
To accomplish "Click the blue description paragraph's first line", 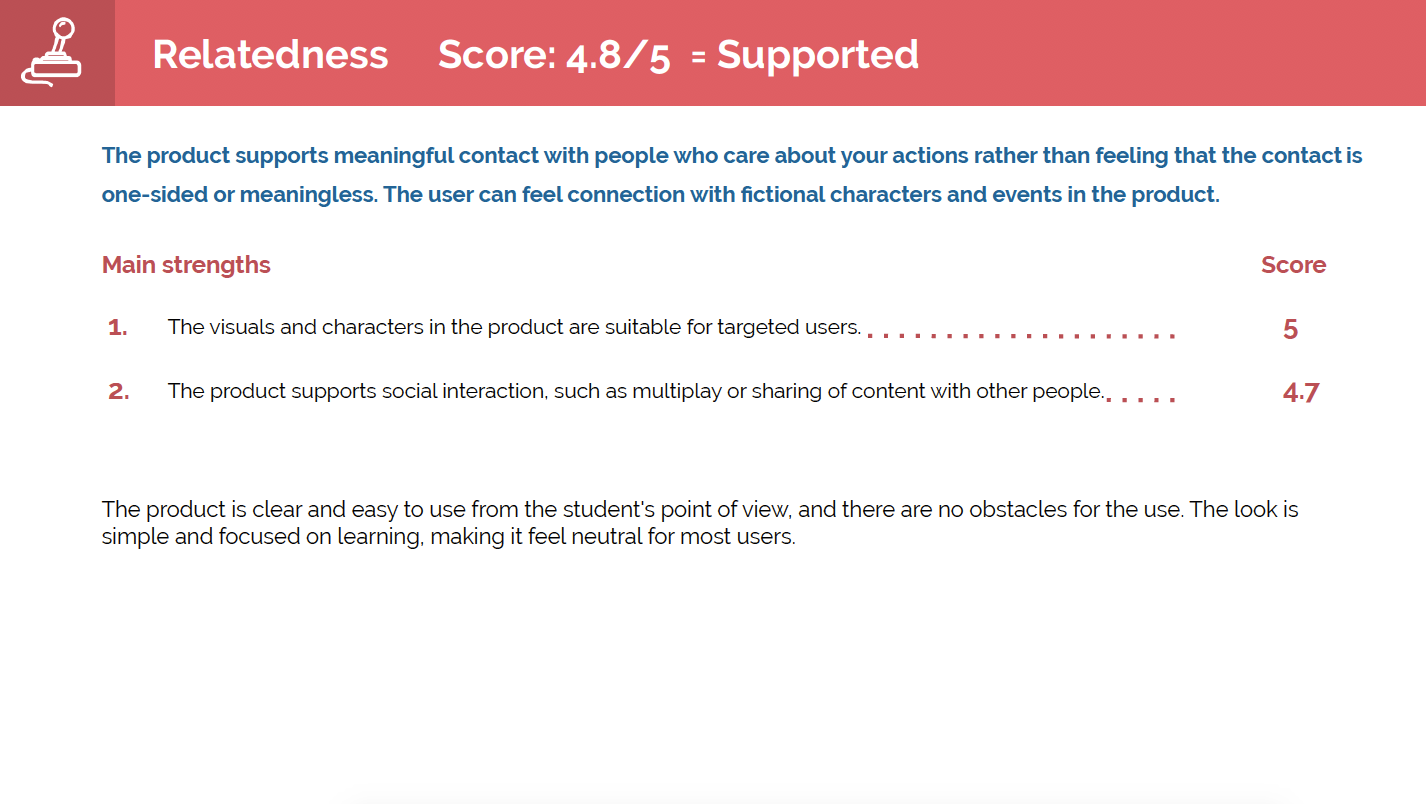I will tap(732, 156).
